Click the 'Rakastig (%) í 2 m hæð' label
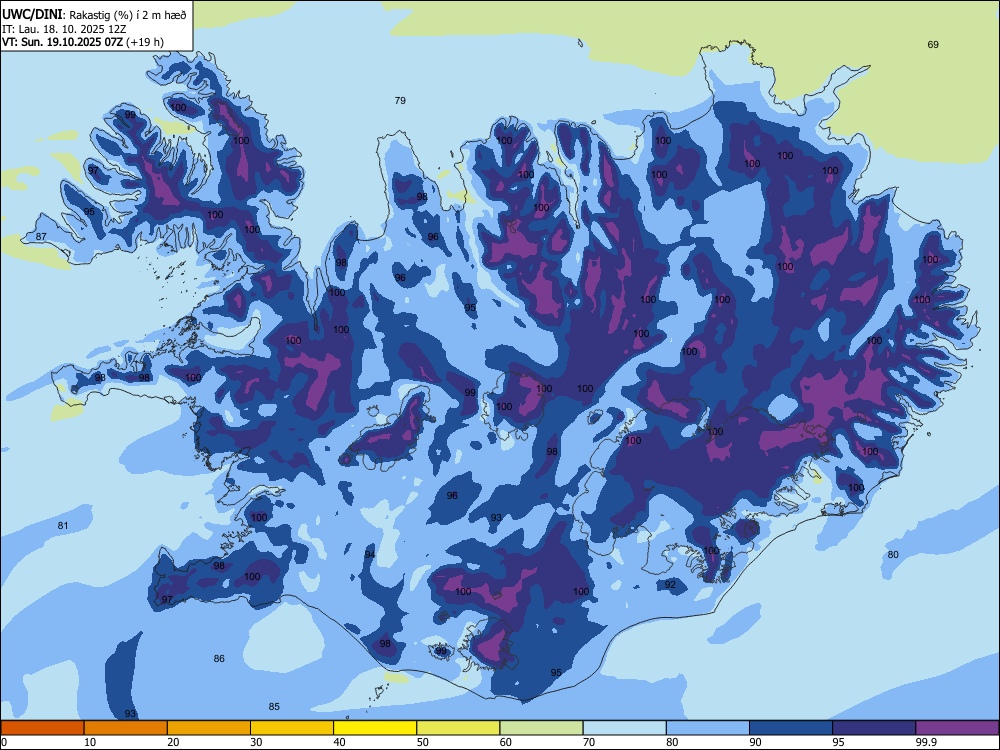Image resolution: width=1000 pixels, height=750 pixels. 128,15
